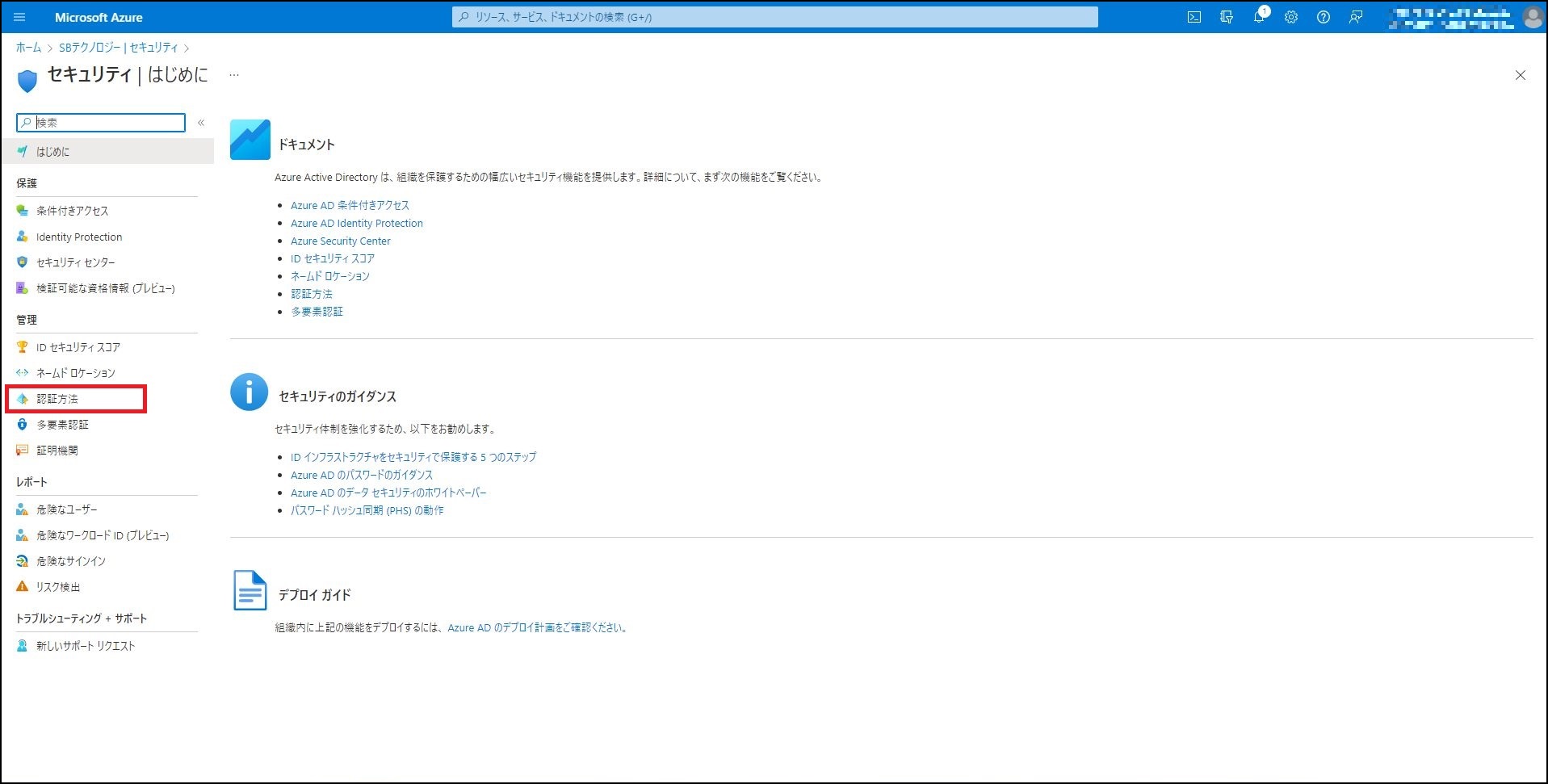
Task: Click the 多要素認証 lock icon
Action: [x=23, y=425]
